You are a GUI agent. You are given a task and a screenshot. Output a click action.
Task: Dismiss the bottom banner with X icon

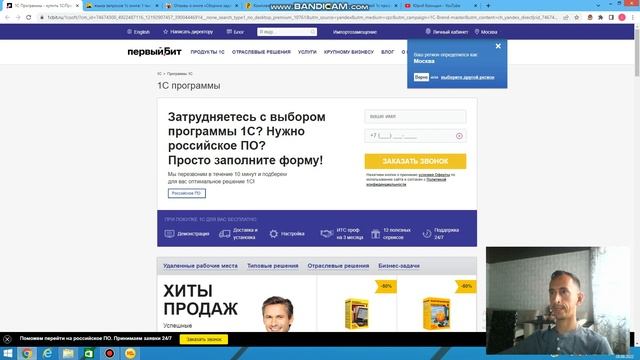point(7,339)
